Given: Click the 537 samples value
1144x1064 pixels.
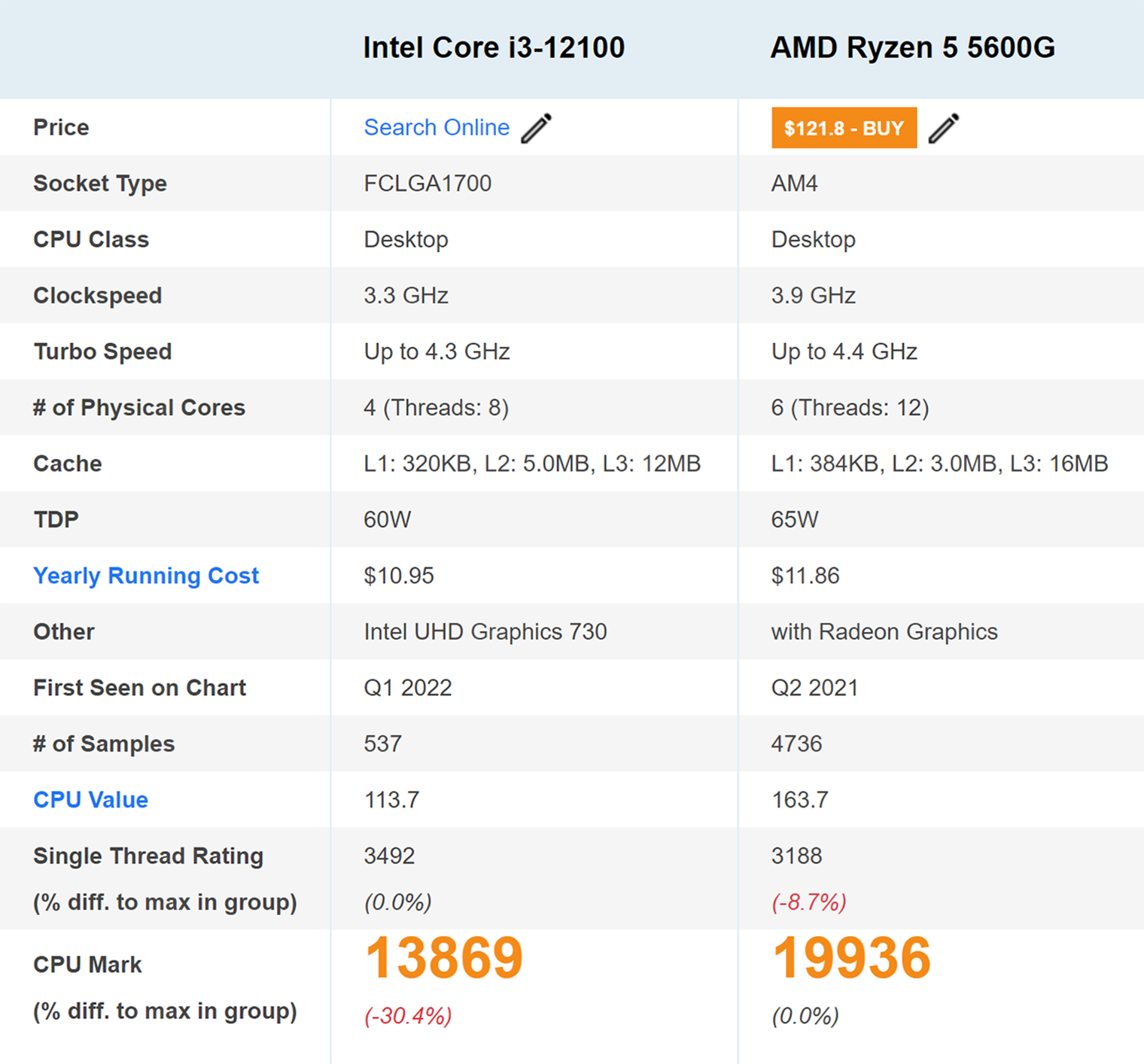Looking at the screenshot, I should coord(383,744).
